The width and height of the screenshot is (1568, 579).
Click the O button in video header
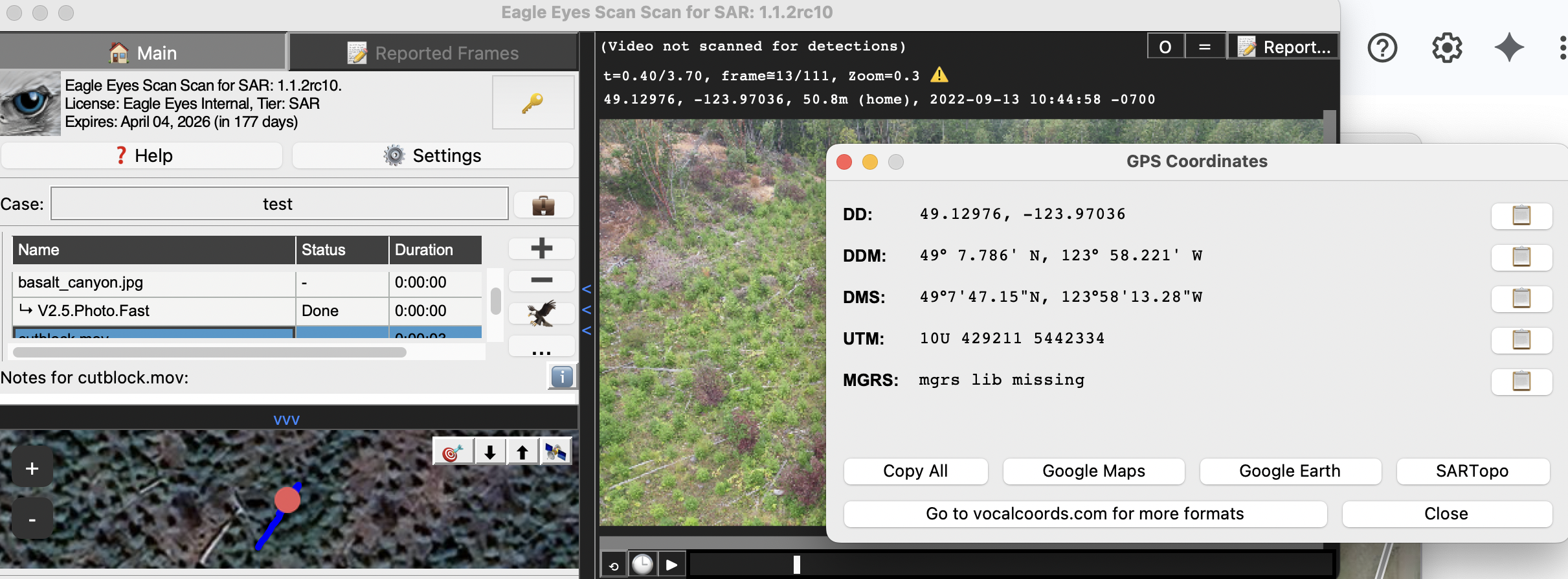pos(1165,47)
